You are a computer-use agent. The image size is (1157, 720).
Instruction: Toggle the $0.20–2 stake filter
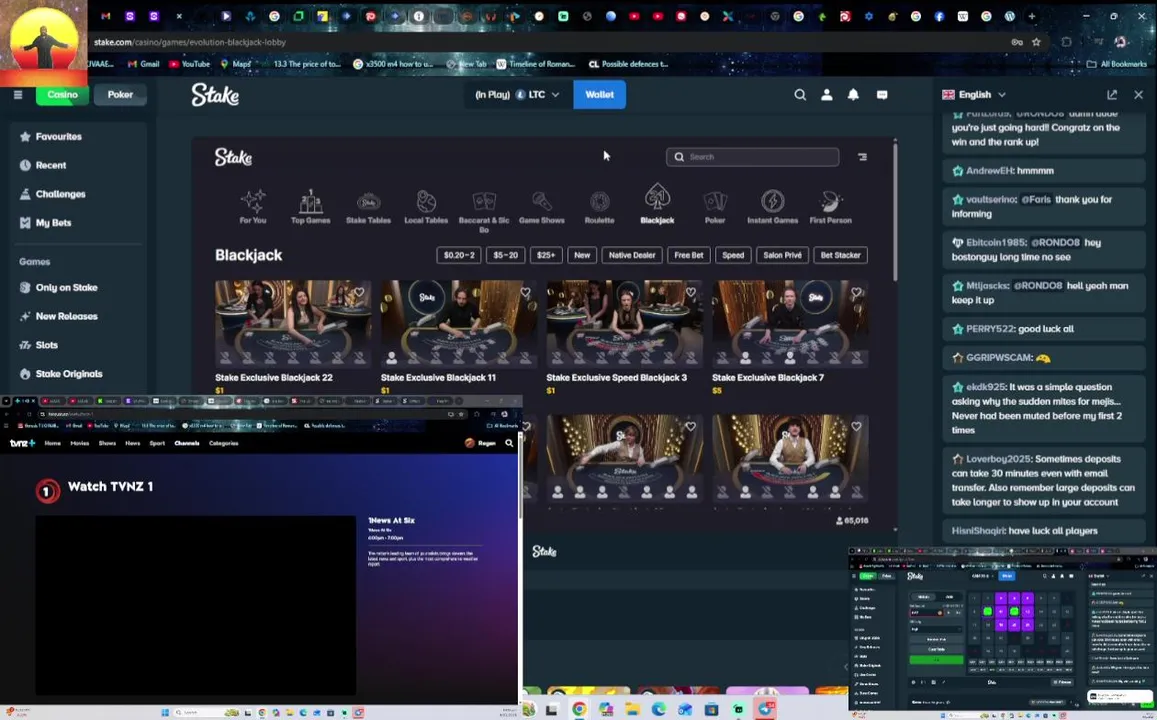click(x=458, y=255)
